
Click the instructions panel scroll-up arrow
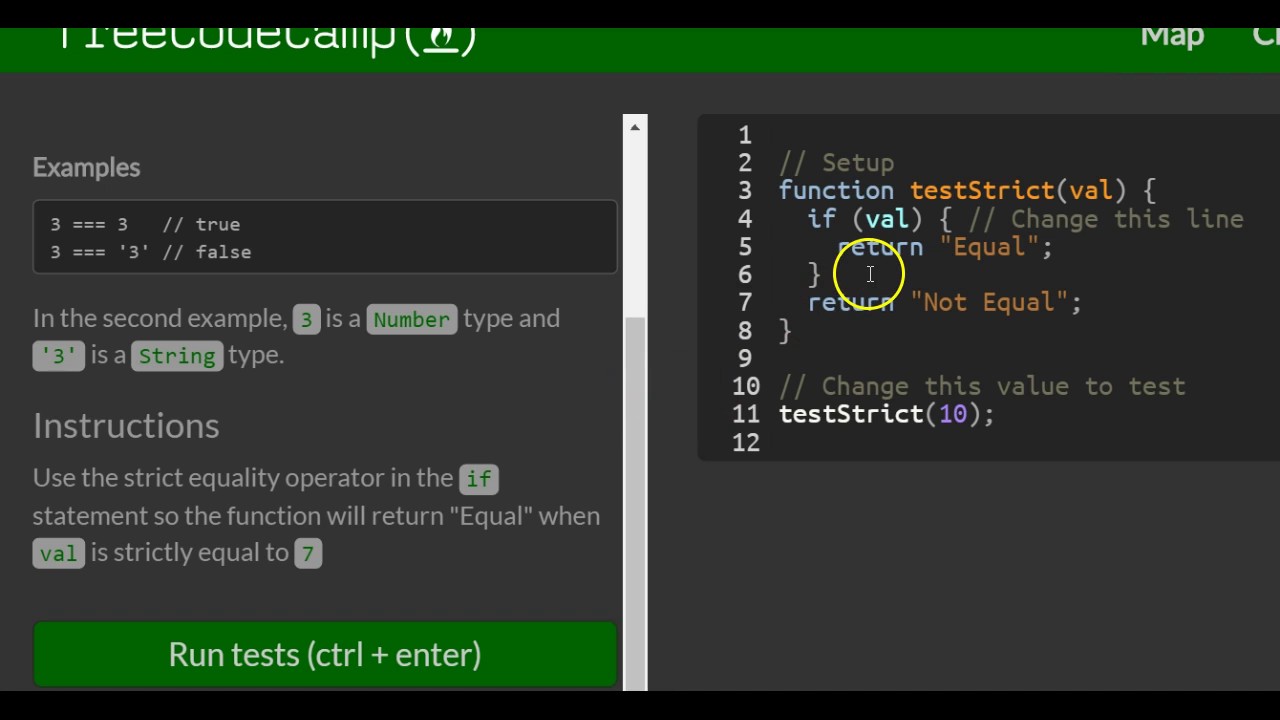[x=634, y=127]
